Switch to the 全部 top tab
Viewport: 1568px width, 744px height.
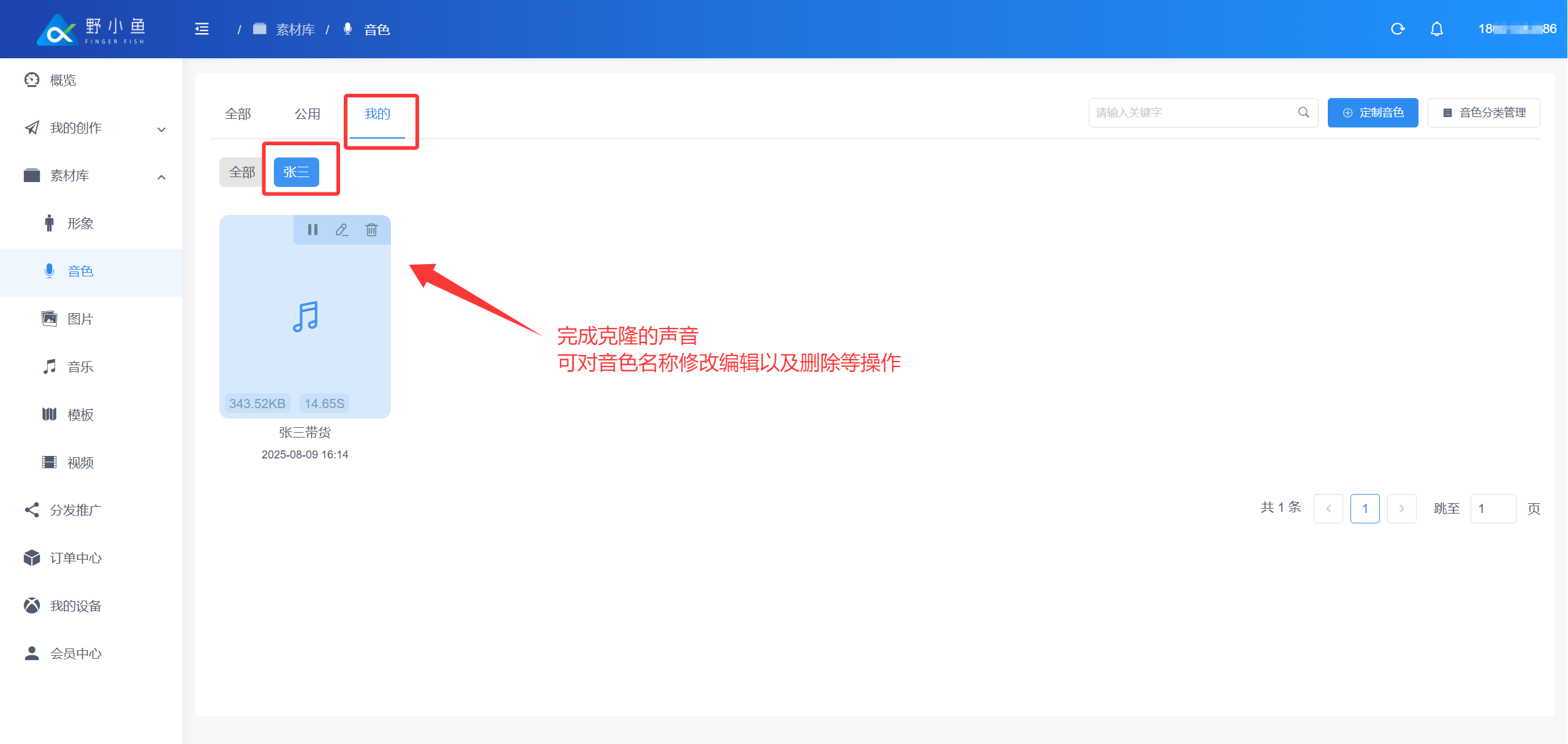click(x=238, y=114)
